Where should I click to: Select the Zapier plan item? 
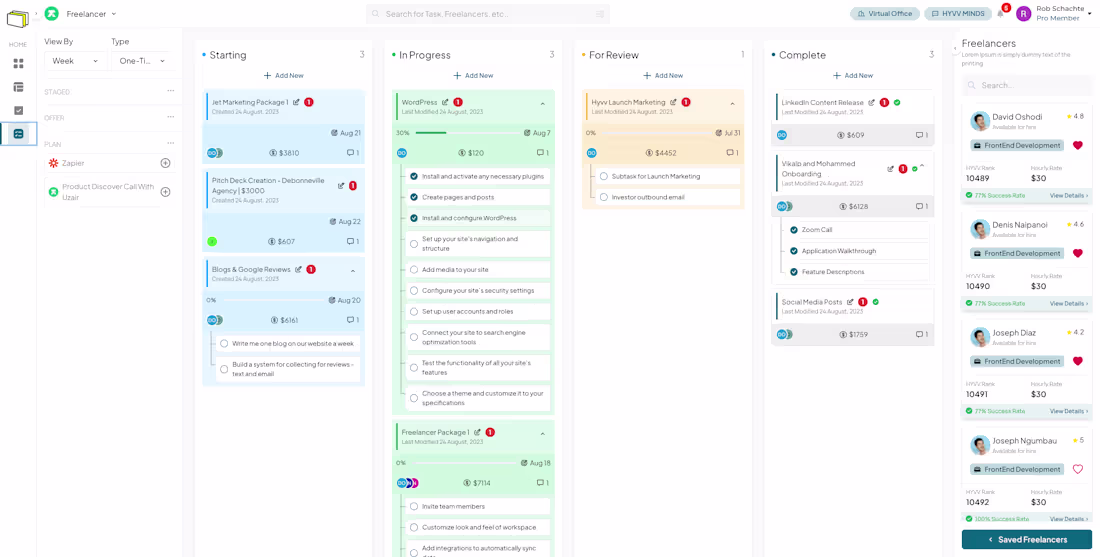click(x=109, y=163)
